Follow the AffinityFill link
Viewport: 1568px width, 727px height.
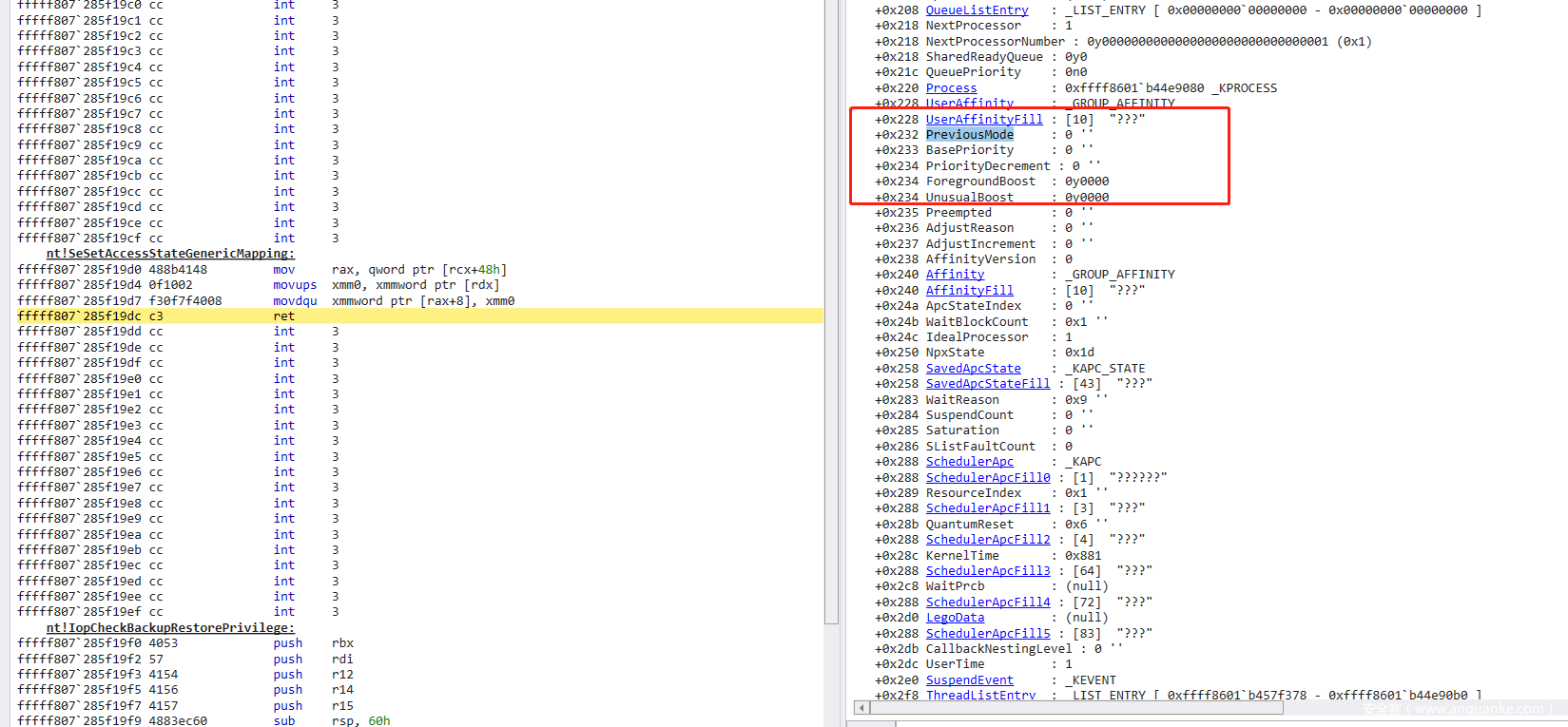tap(969, 291)
